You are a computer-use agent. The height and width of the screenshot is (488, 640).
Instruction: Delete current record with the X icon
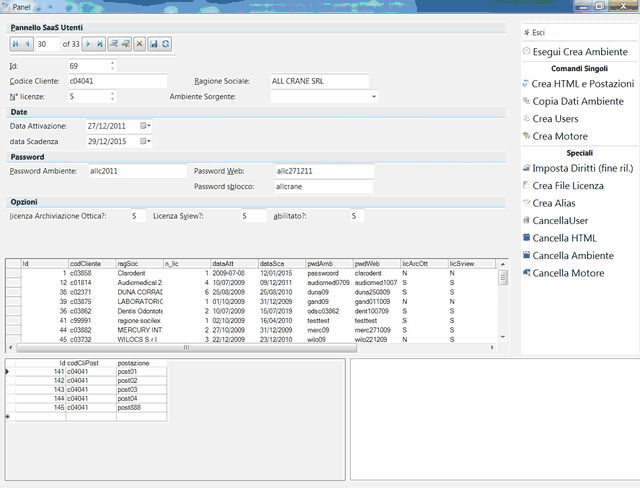(x=139, y=44)
